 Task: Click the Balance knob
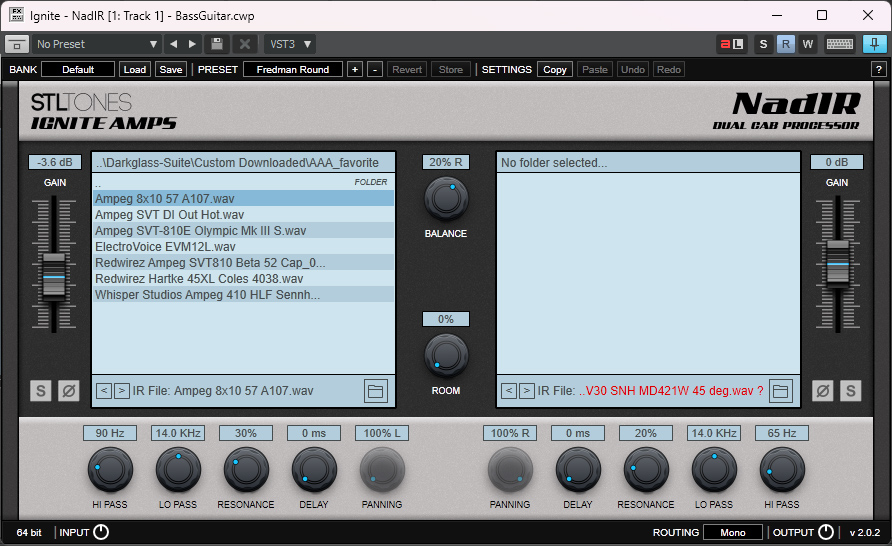click(x=446, y=199)
